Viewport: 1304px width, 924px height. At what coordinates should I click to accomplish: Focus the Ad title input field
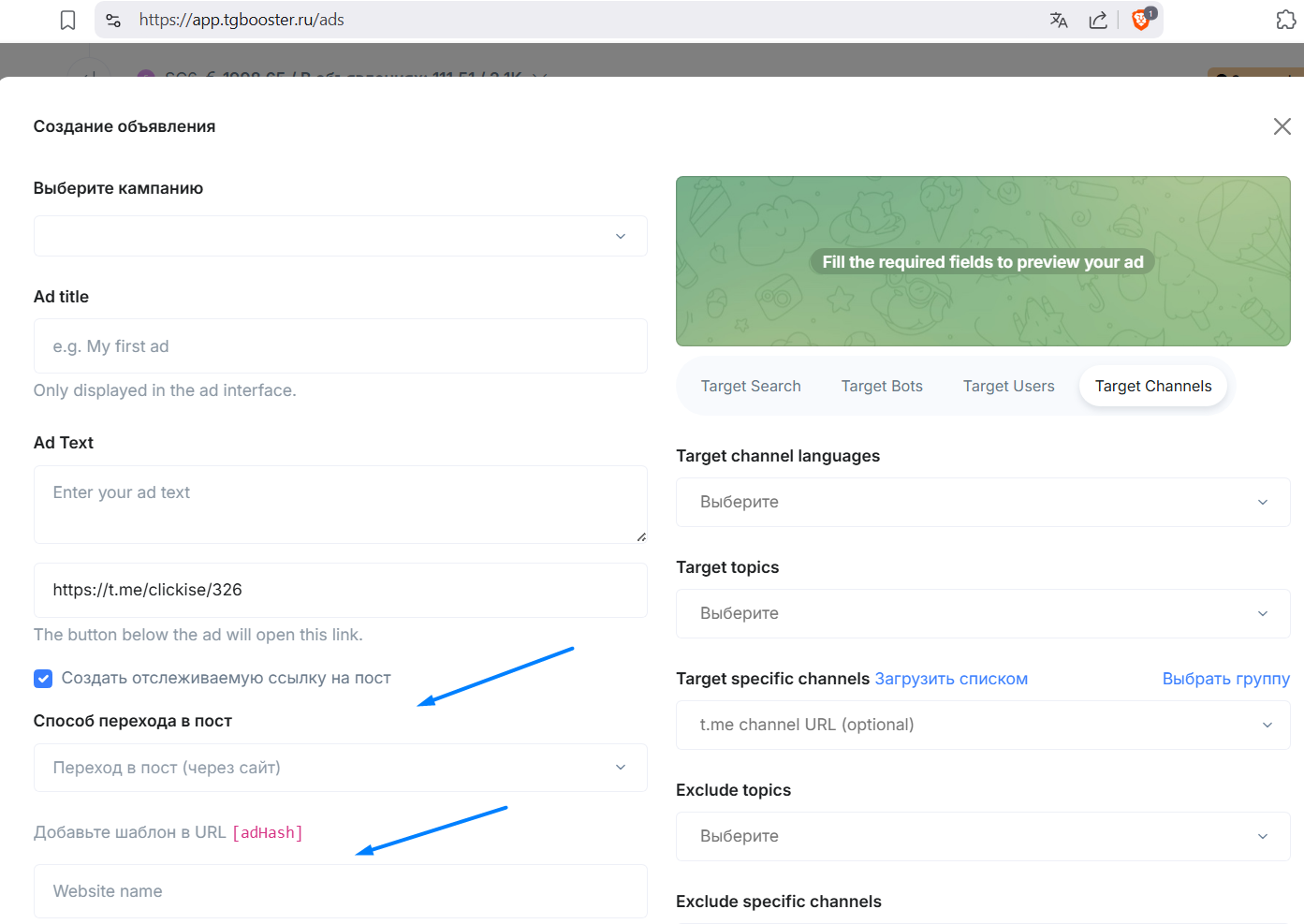340,346
